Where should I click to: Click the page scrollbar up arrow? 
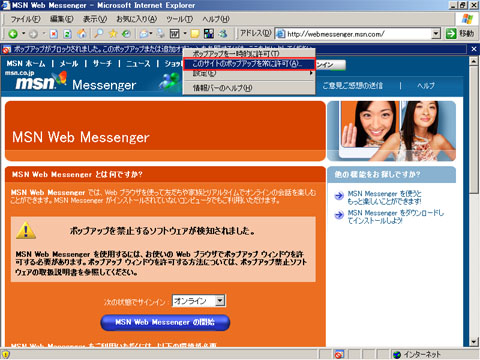[474, 62]
